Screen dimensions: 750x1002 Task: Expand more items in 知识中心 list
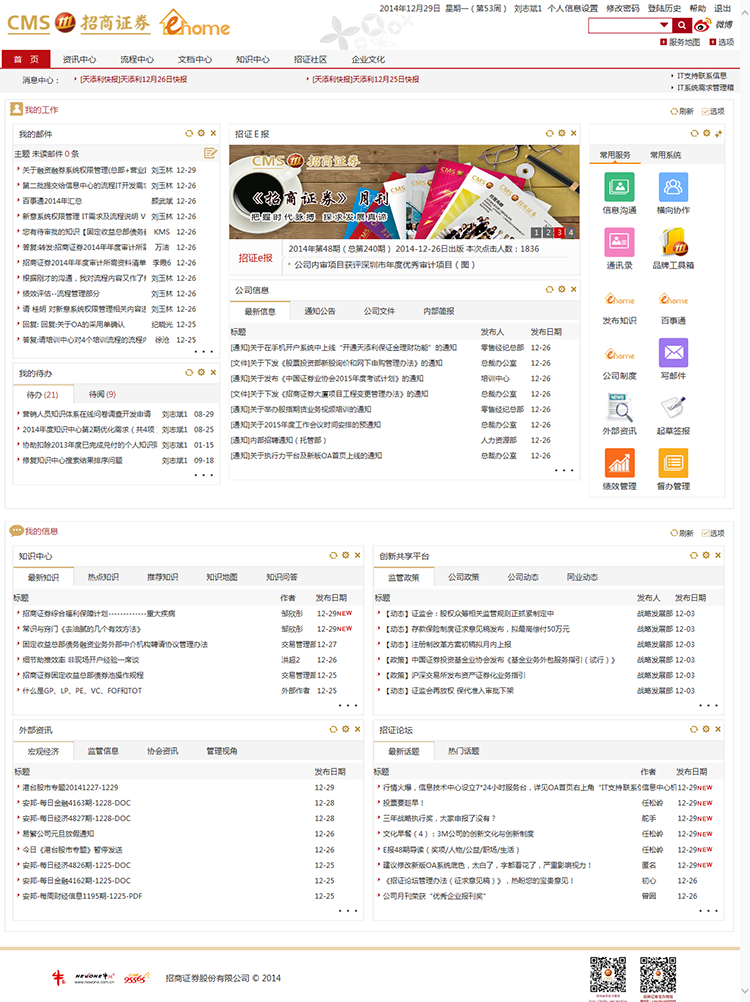[x=348, y=705]
